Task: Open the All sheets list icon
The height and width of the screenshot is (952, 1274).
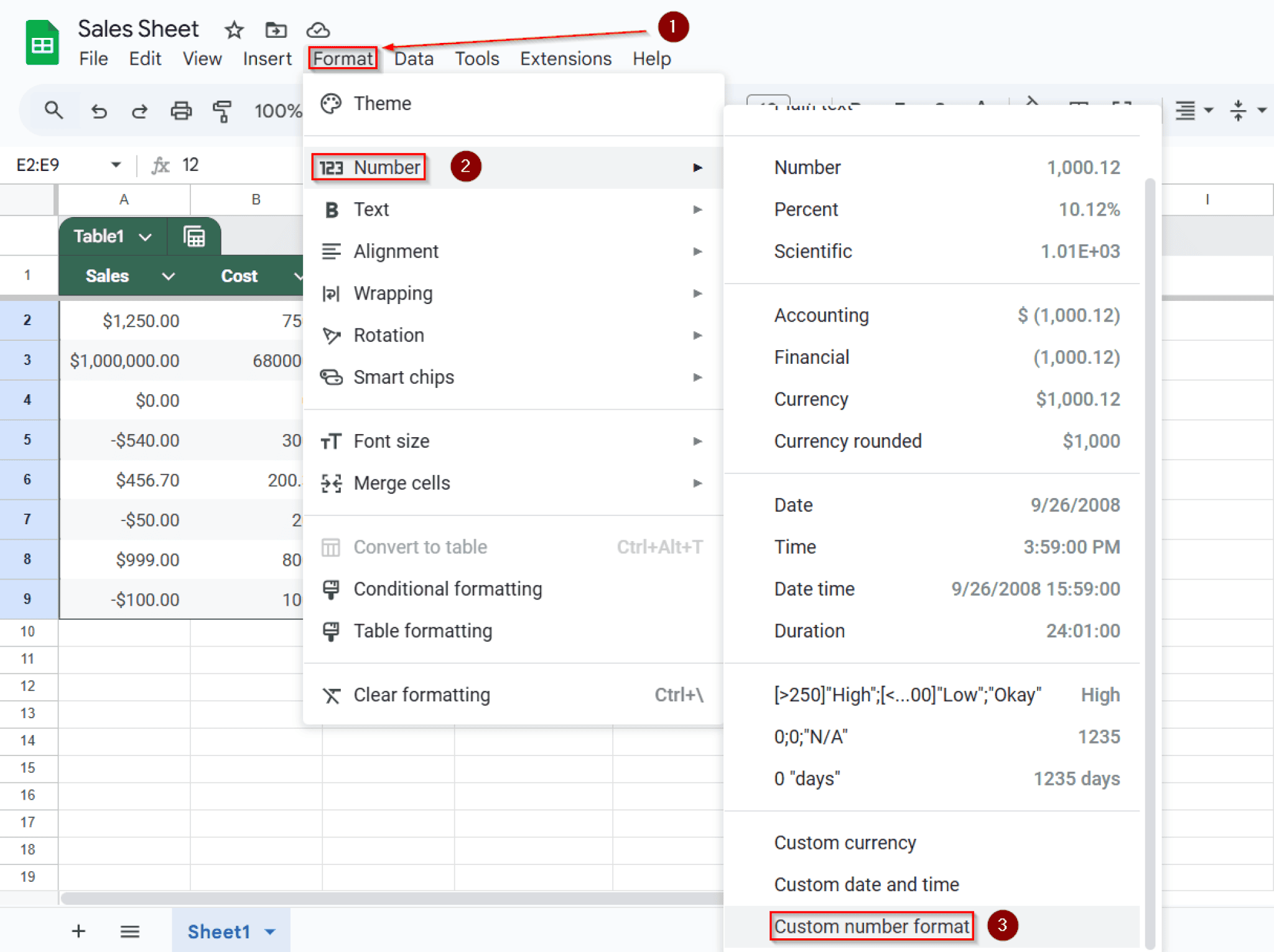Action: 130,931
